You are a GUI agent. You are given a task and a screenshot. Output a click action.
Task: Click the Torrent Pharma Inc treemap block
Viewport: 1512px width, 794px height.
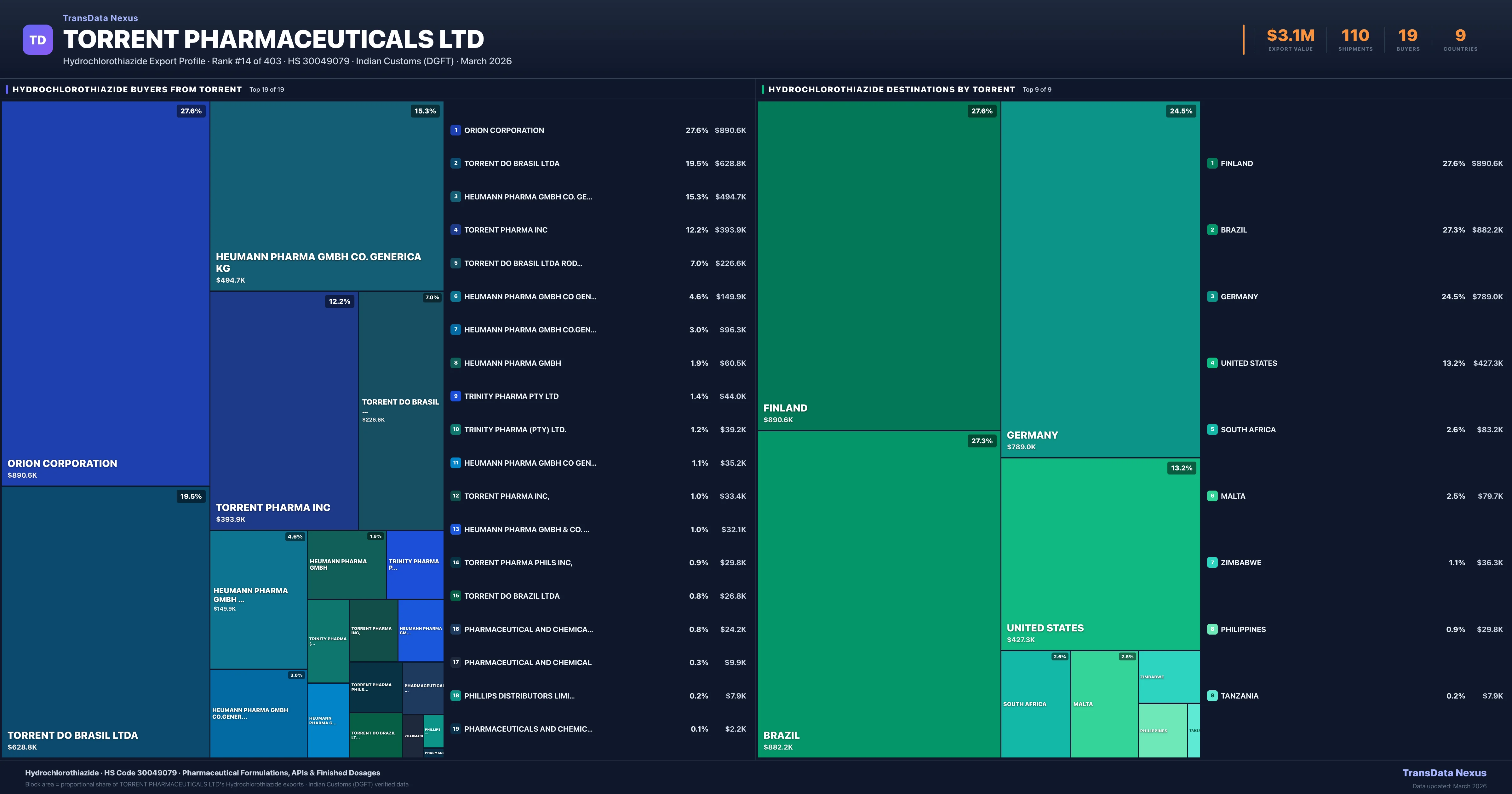pyautogui.click(x=284, y=411)
